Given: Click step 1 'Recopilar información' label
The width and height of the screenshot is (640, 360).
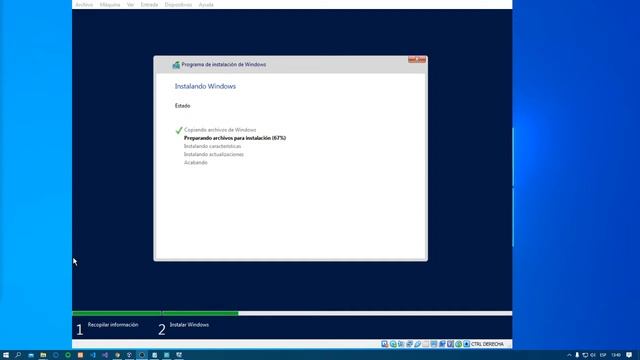Looking at the screenshot, I should point(113,325).
